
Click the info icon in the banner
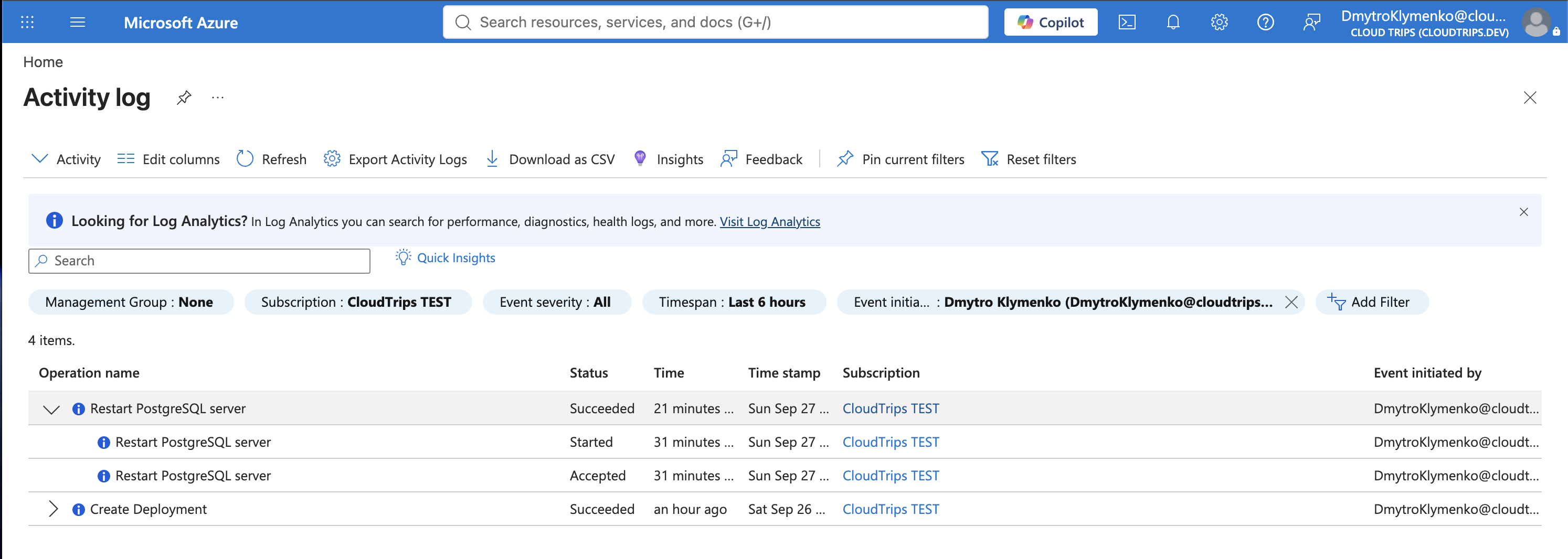point(54,220)
